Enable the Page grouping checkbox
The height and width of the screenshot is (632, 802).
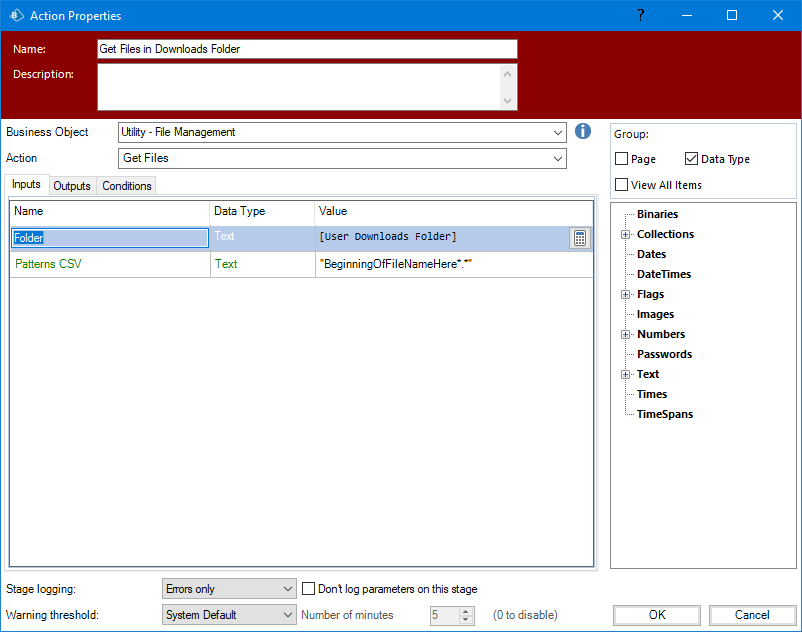point(622,159)
